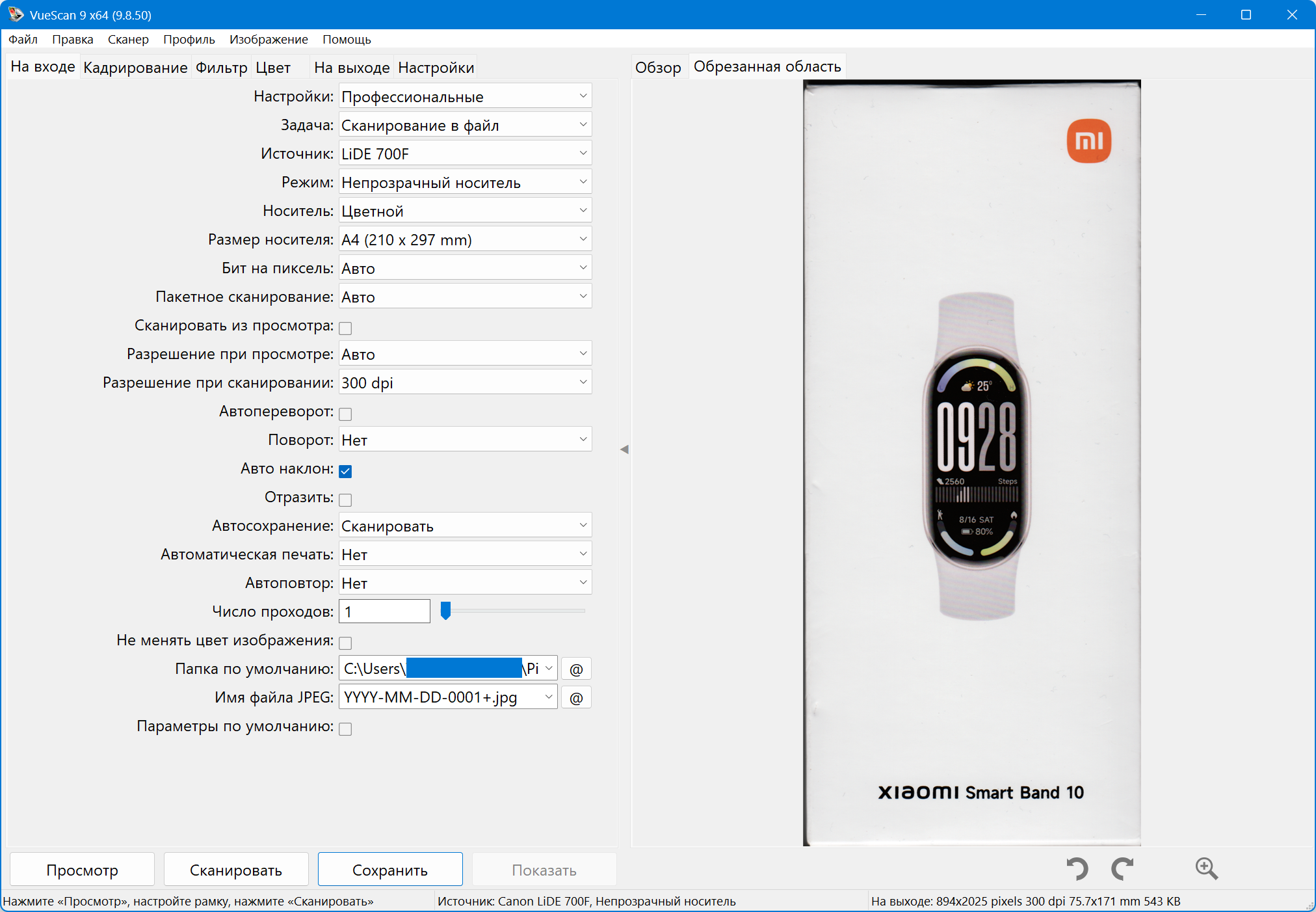This screenshot has height=912, width=1316.
Task: Open the Разрешение при сканировании 300 dpi dropdown
Action: [465, 382]
